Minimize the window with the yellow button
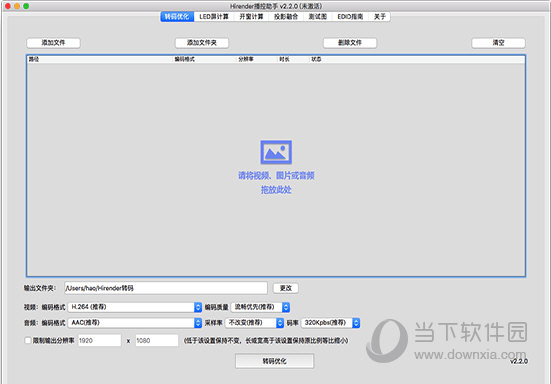This screenshot has height=384, width=551. (x=17, y=6)
